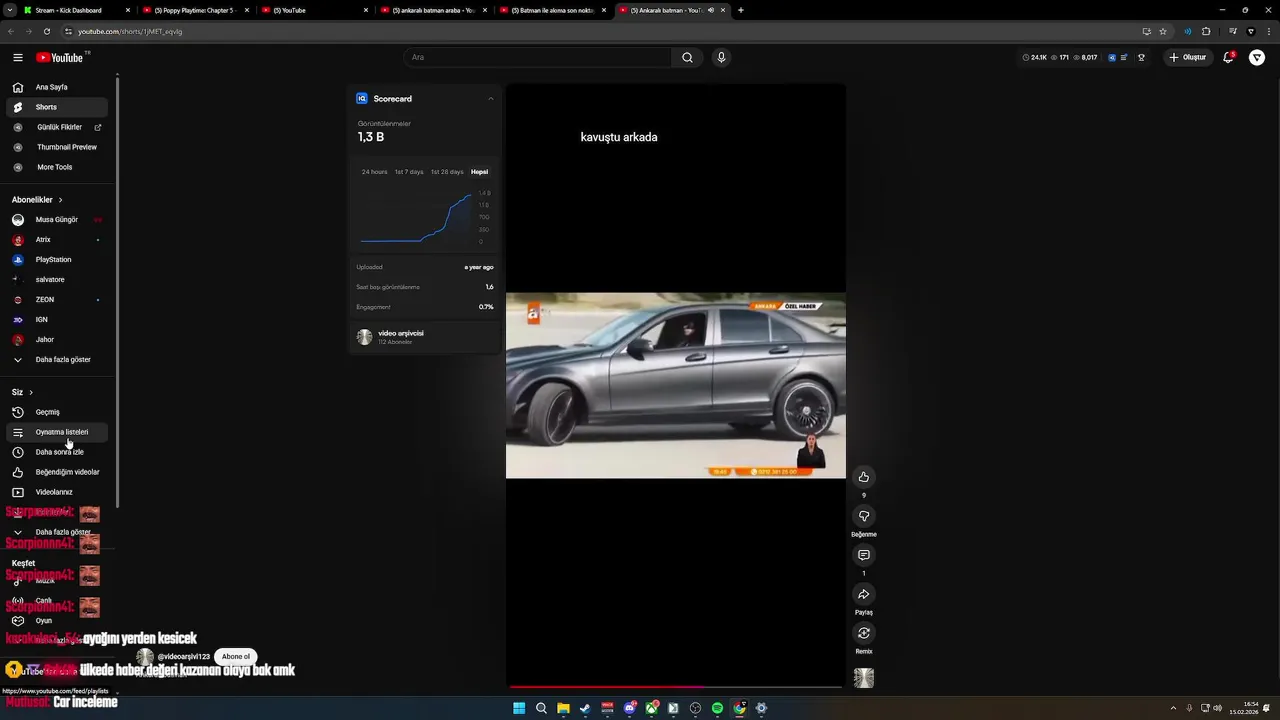Switch to Poppy Playtime: Chapter 5 tab
The height and width of the screenshot is (720, 1280).
195,10
